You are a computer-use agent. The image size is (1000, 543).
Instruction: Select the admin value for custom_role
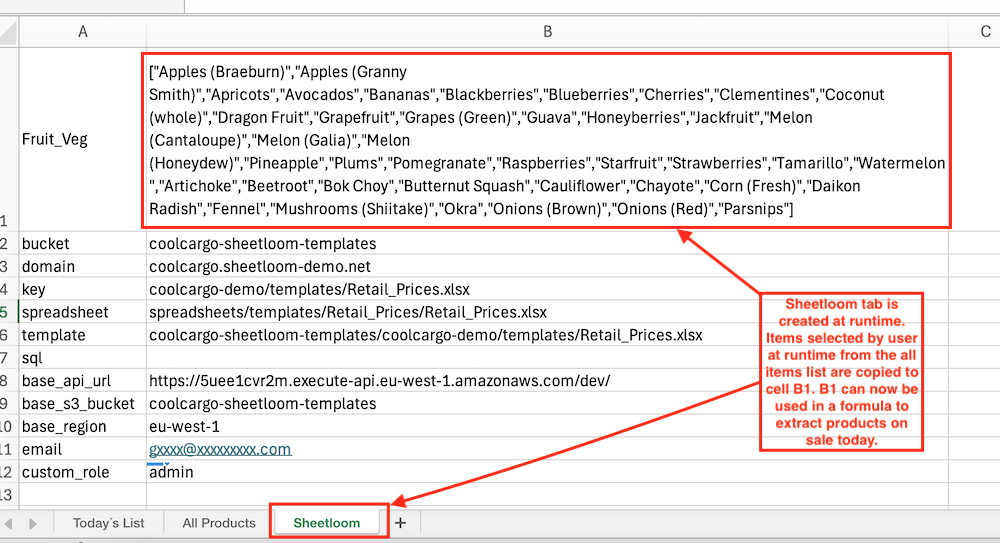pos(171,472)
